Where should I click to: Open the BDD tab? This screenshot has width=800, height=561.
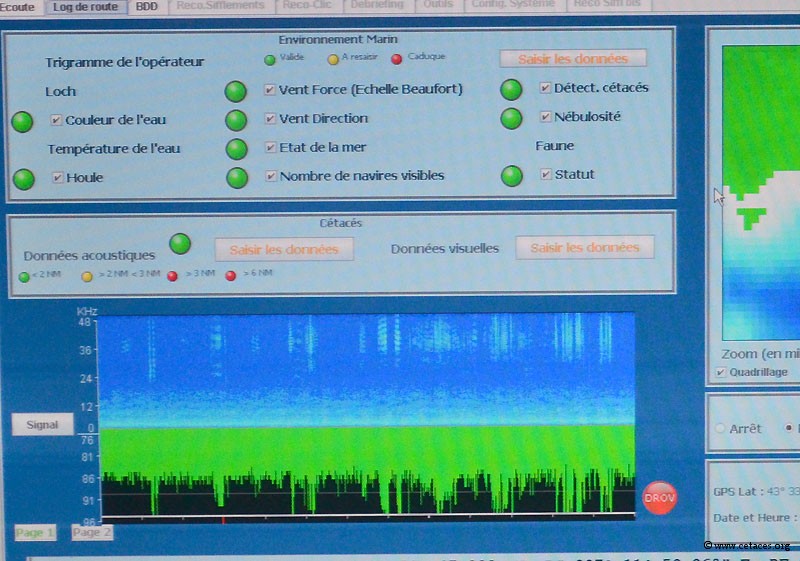click(147, 6)
